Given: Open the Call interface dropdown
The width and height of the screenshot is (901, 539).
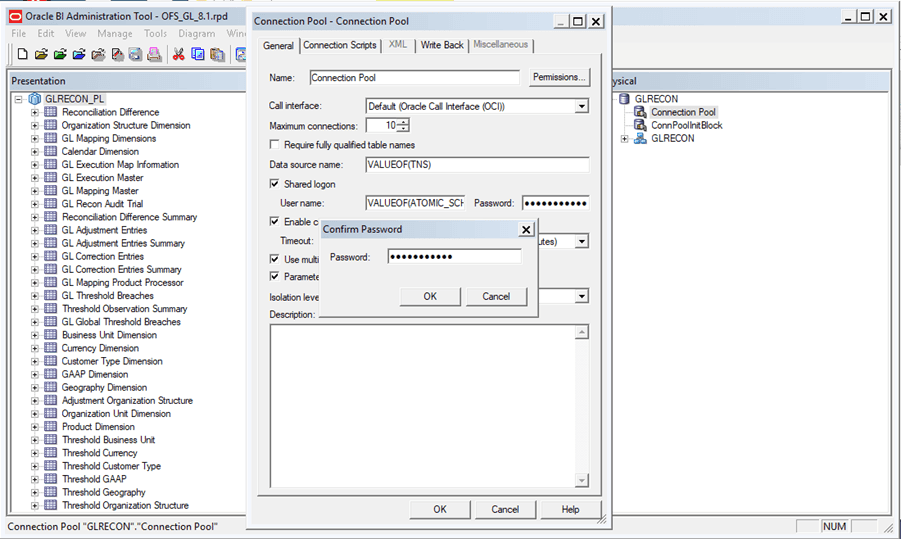Looking at the screenshot, I should (x=582, y=106).
